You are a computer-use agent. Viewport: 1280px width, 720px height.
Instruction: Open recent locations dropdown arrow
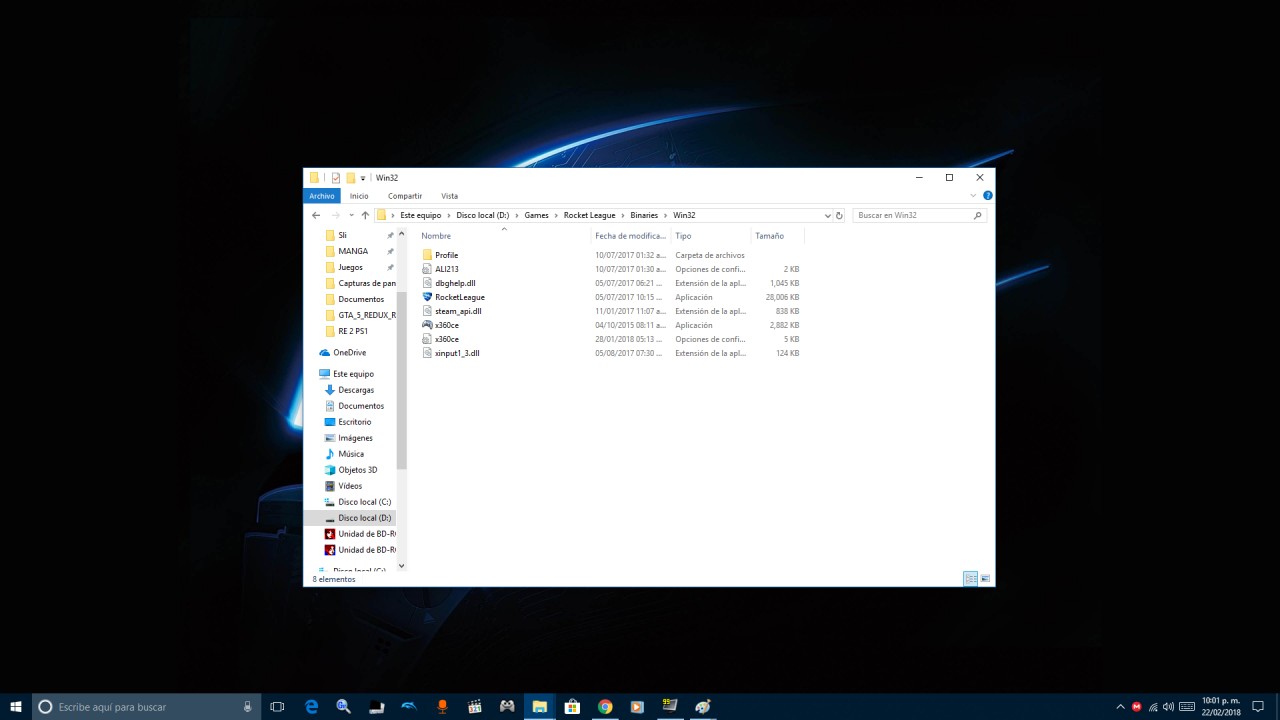(x=351, y=215)
